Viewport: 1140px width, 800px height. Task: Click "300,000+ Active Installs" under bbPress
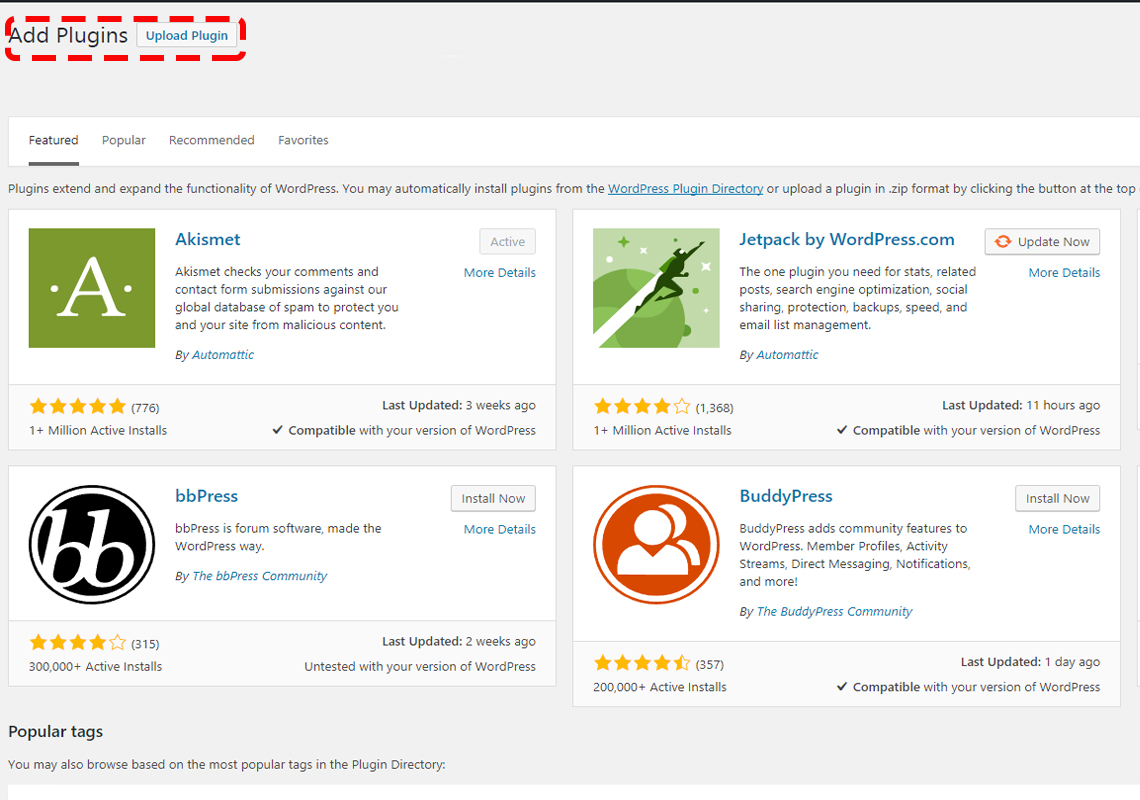coord(95,667)
